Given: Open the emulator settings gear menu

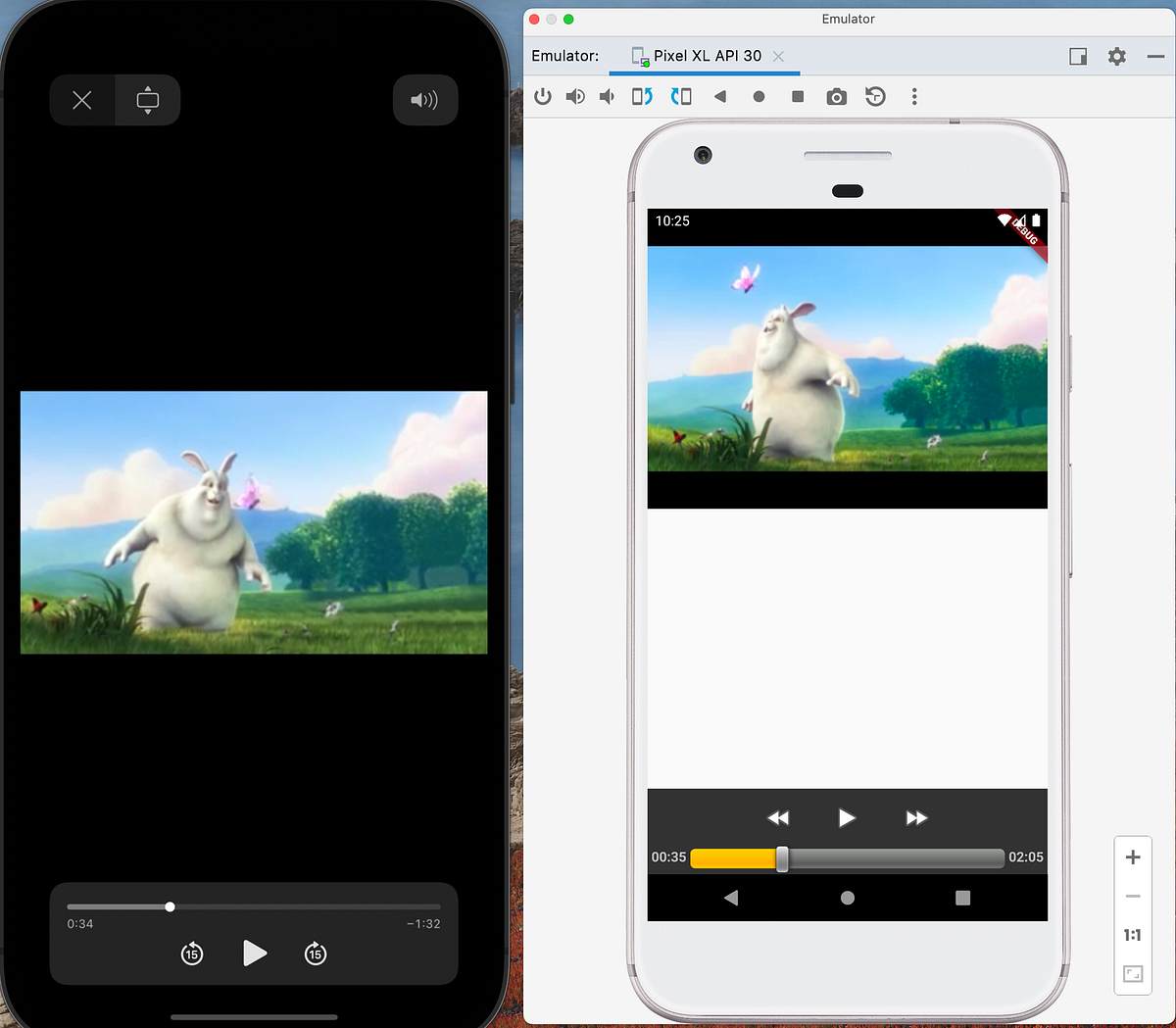Looking at the screenshot, I should pyautogui.click(x=1116, y=56).
